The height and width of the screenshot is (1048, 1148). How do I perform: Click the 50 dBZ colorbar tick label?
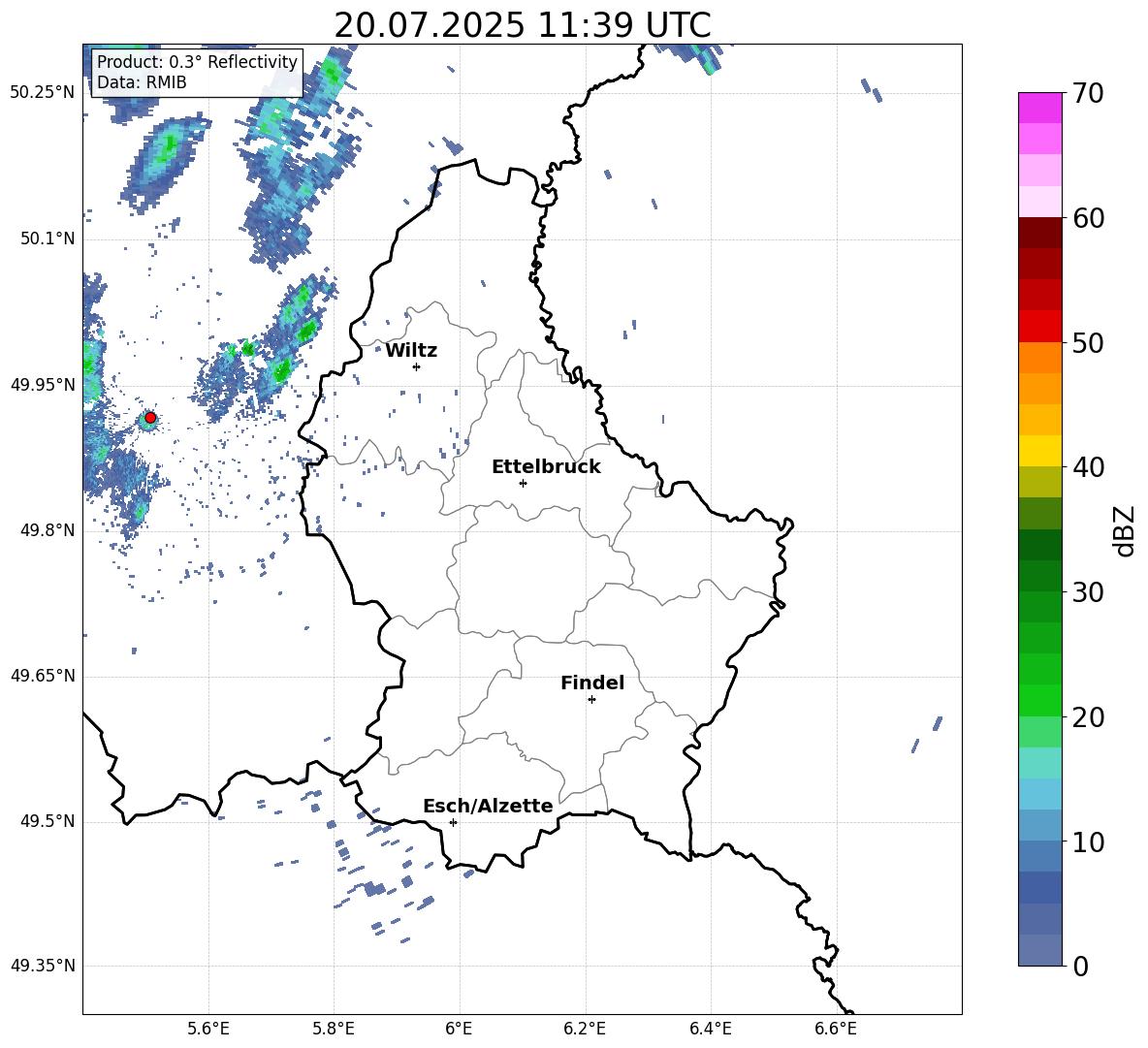coord(1089,342)
